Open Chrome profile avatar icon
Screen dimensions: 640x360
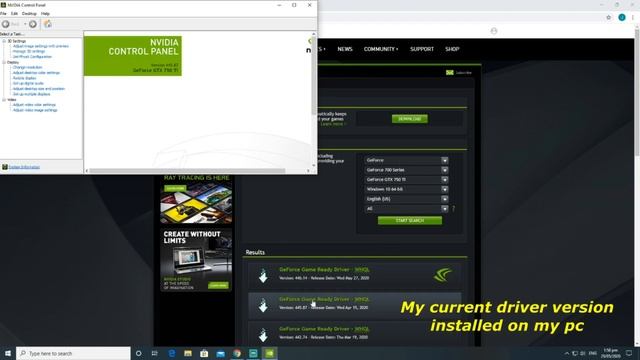click(x=622, y=17)
